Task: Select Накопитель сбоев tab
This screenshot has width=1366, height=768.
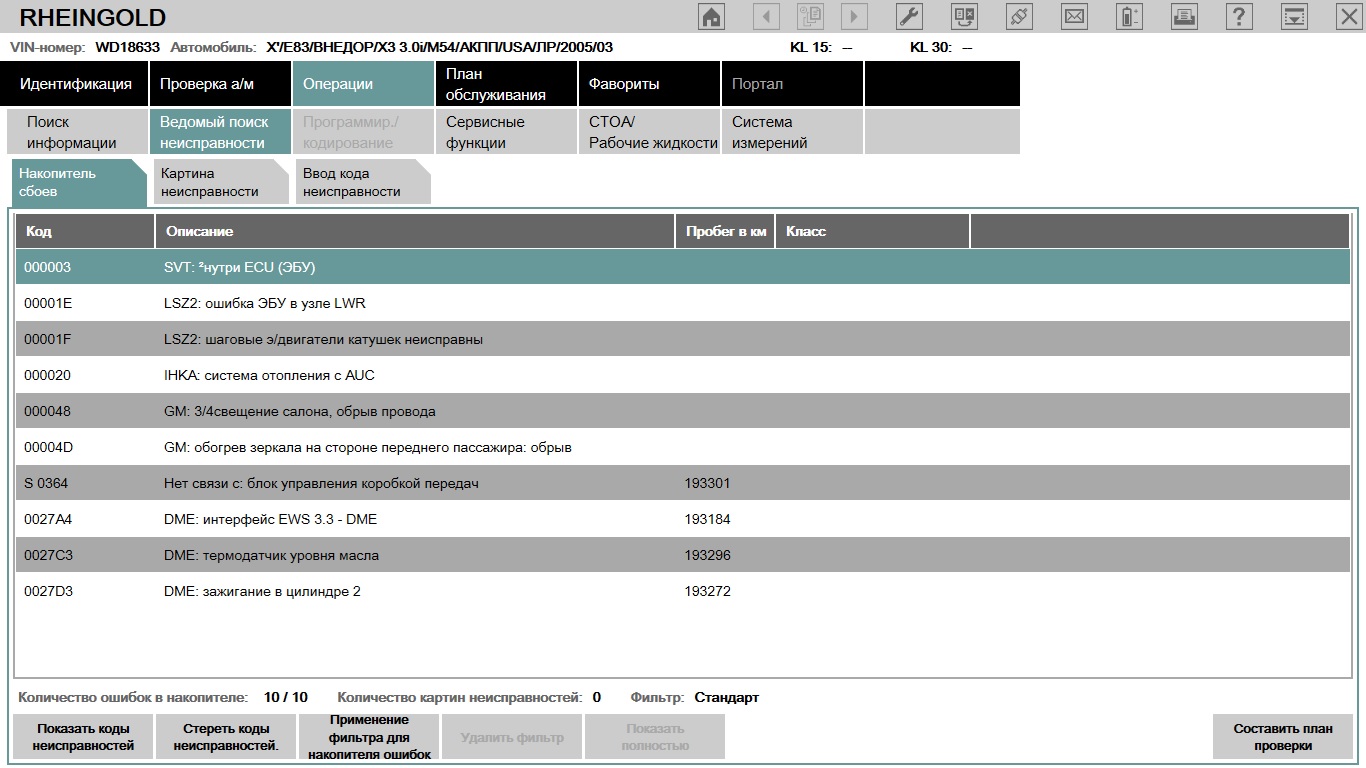Action: pyautogui.click(x=79, y=183)
